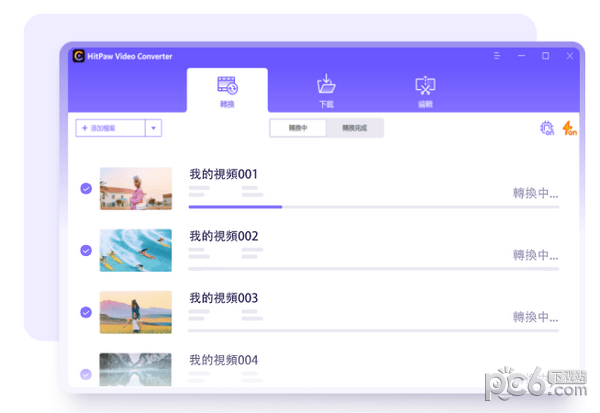Open the hamburger menu in the title bar

(497, 56)
